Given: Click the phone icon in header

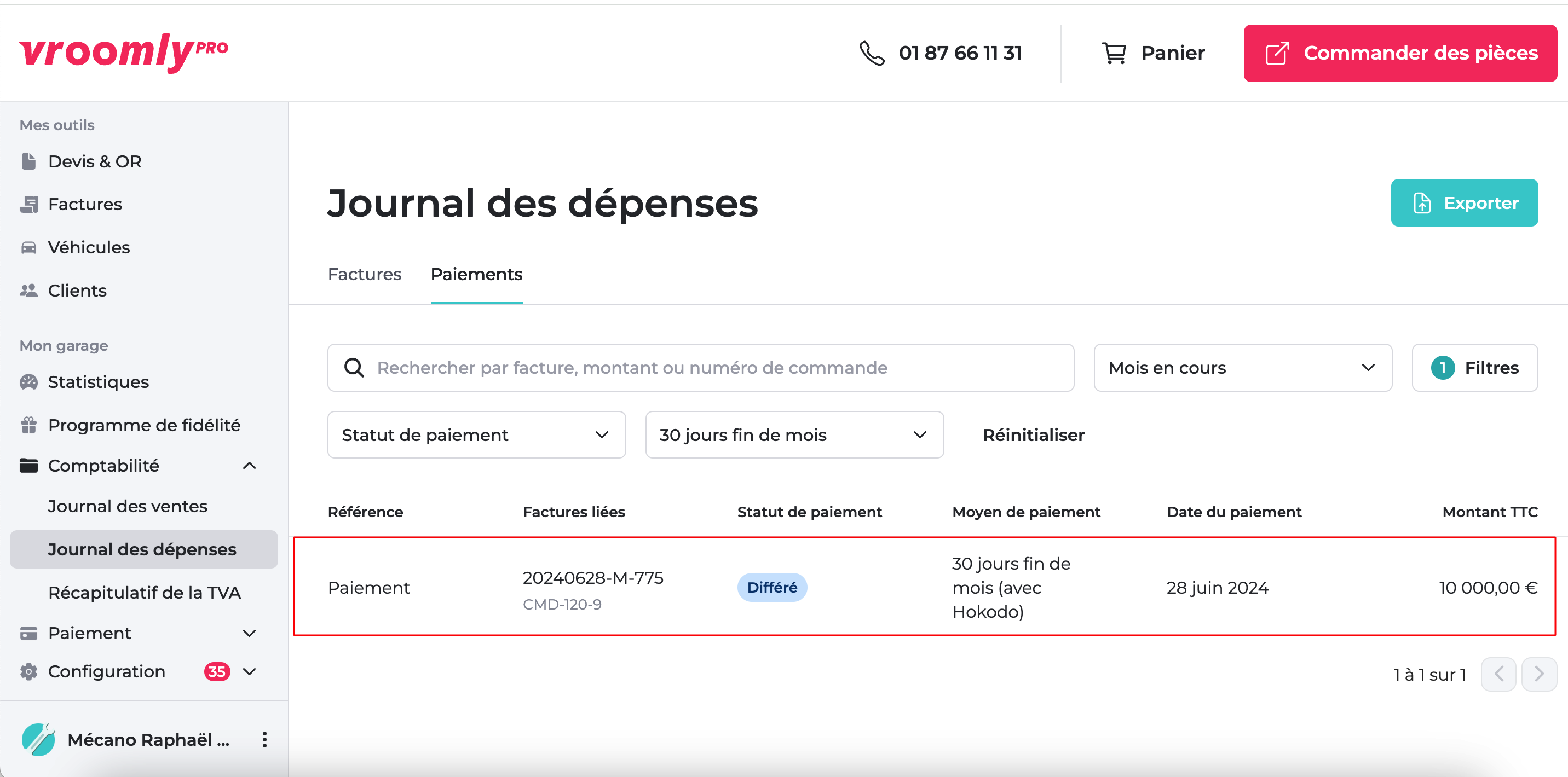Looking at the screenshot, I should pos(871,54).
